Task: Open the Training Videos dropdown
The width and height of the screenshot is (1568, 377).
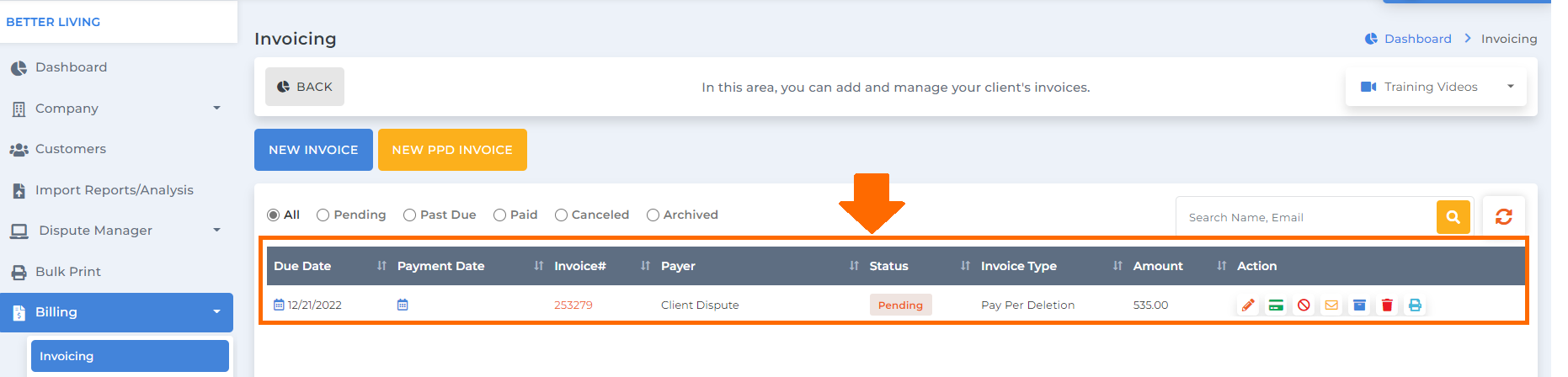Action: [x=1436, y=87]
